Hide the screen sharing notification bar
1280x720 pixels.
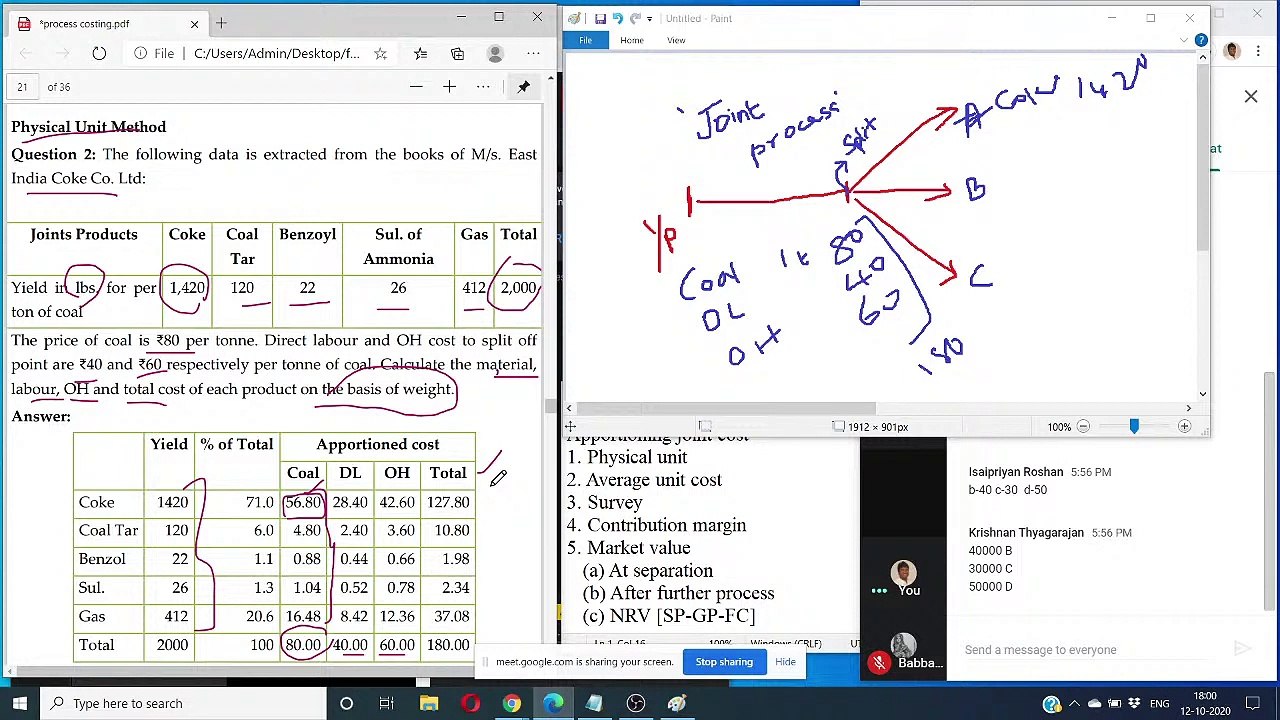click(785, 662)
